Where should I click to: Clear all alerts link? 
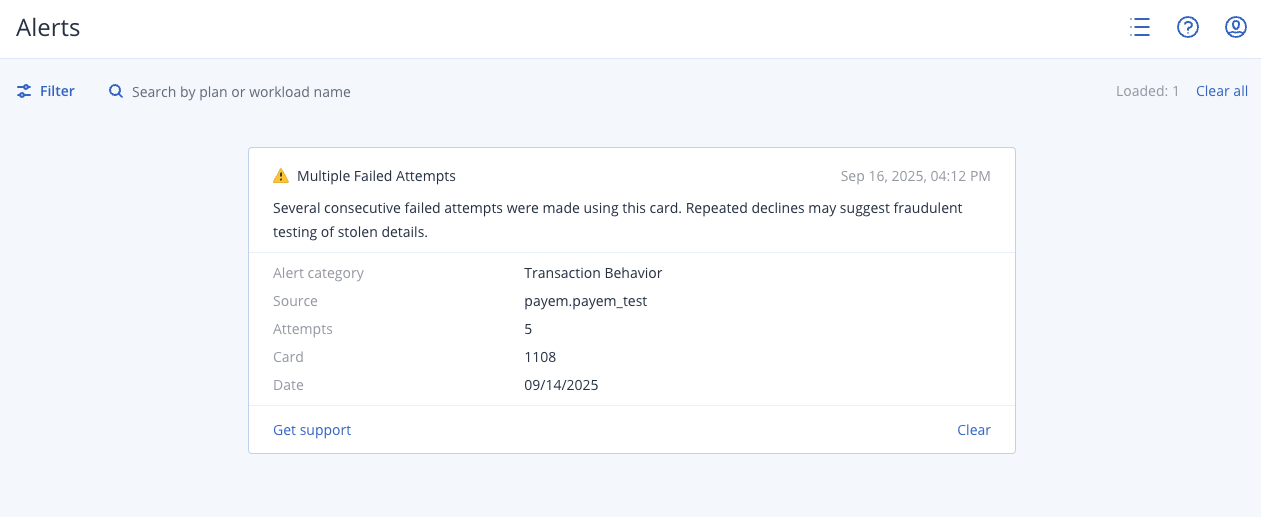pos(1222,91)
